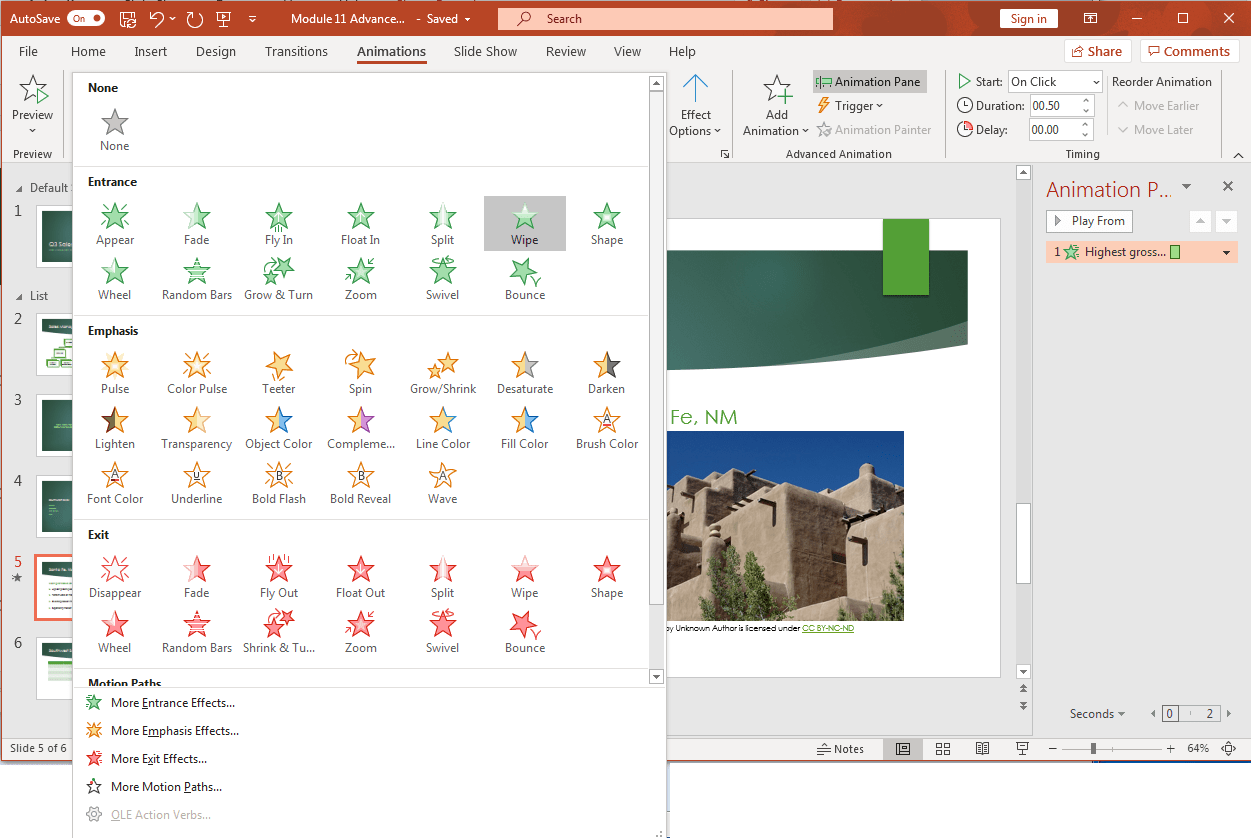Apply the Pulse emphasis effect
The image size is (1251, 838).
pyautogui.click(x=115, y=373)
